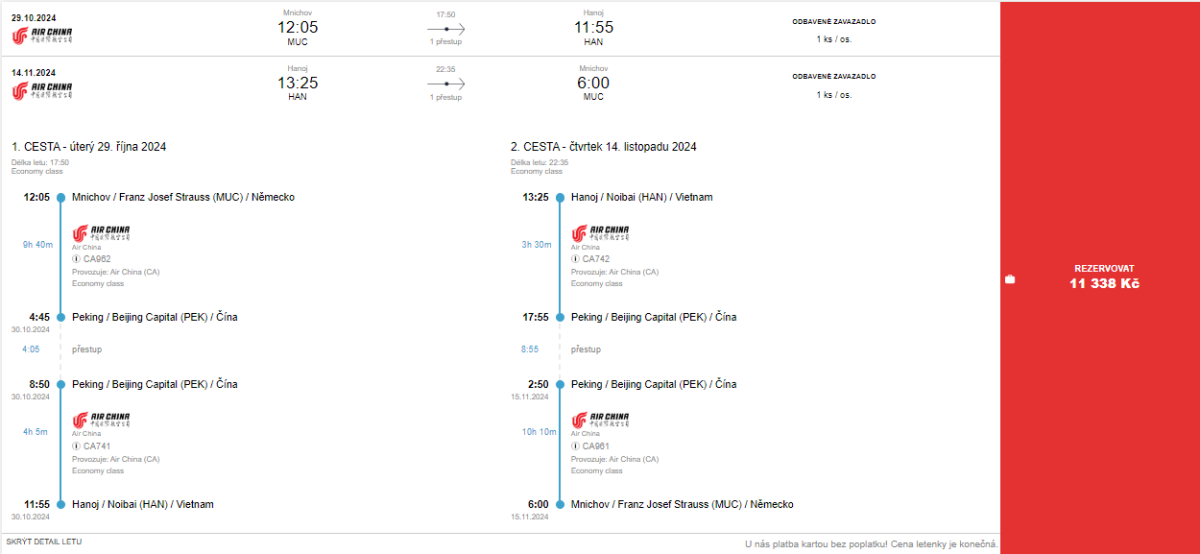
Task: Click Air China logo in the 29.10.2024 summary row
Action: pos(42,36)
